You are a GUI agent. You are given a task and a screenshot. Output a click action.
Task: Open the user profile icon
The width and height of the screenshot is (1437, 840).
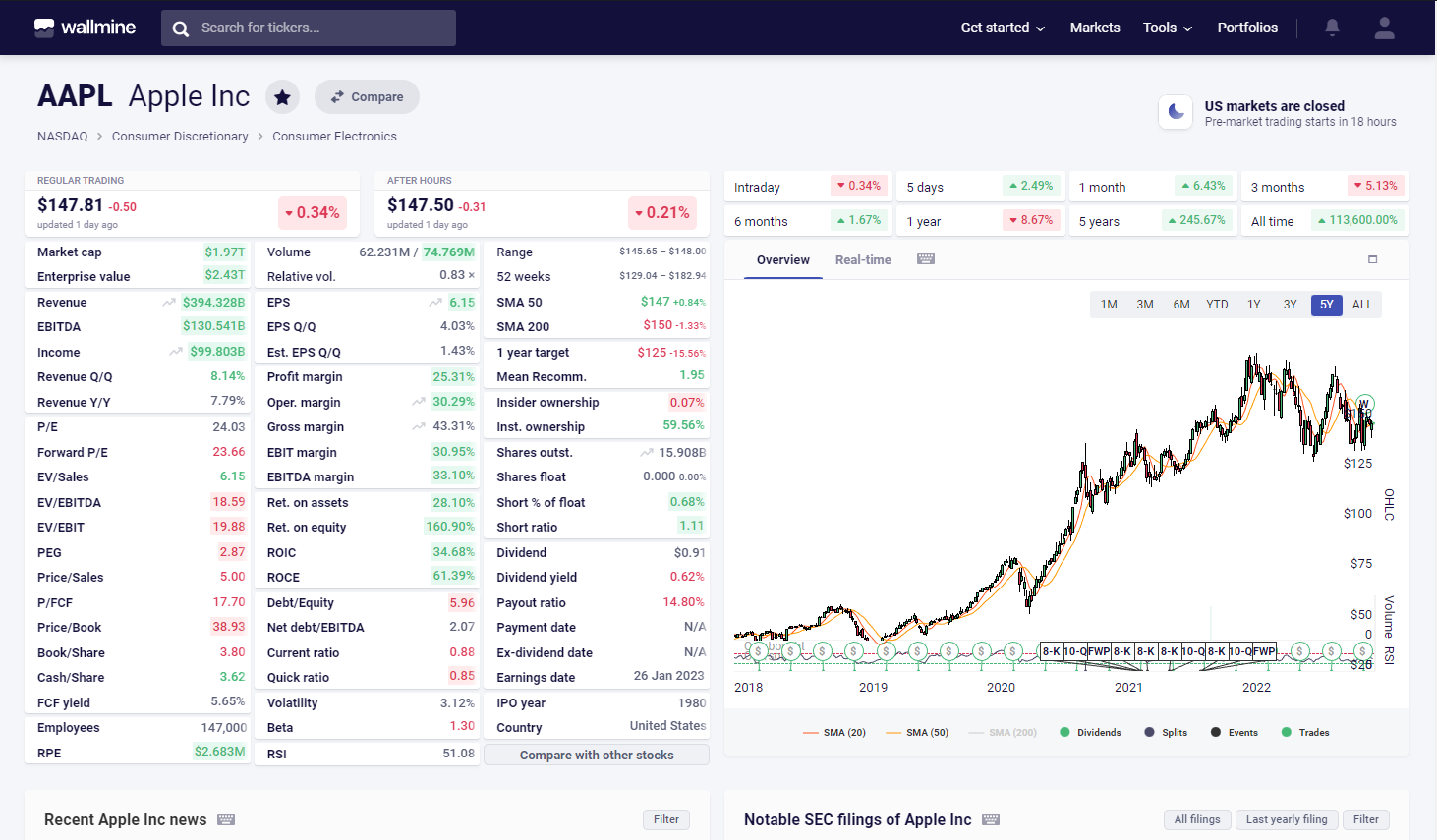point(1384,28)
